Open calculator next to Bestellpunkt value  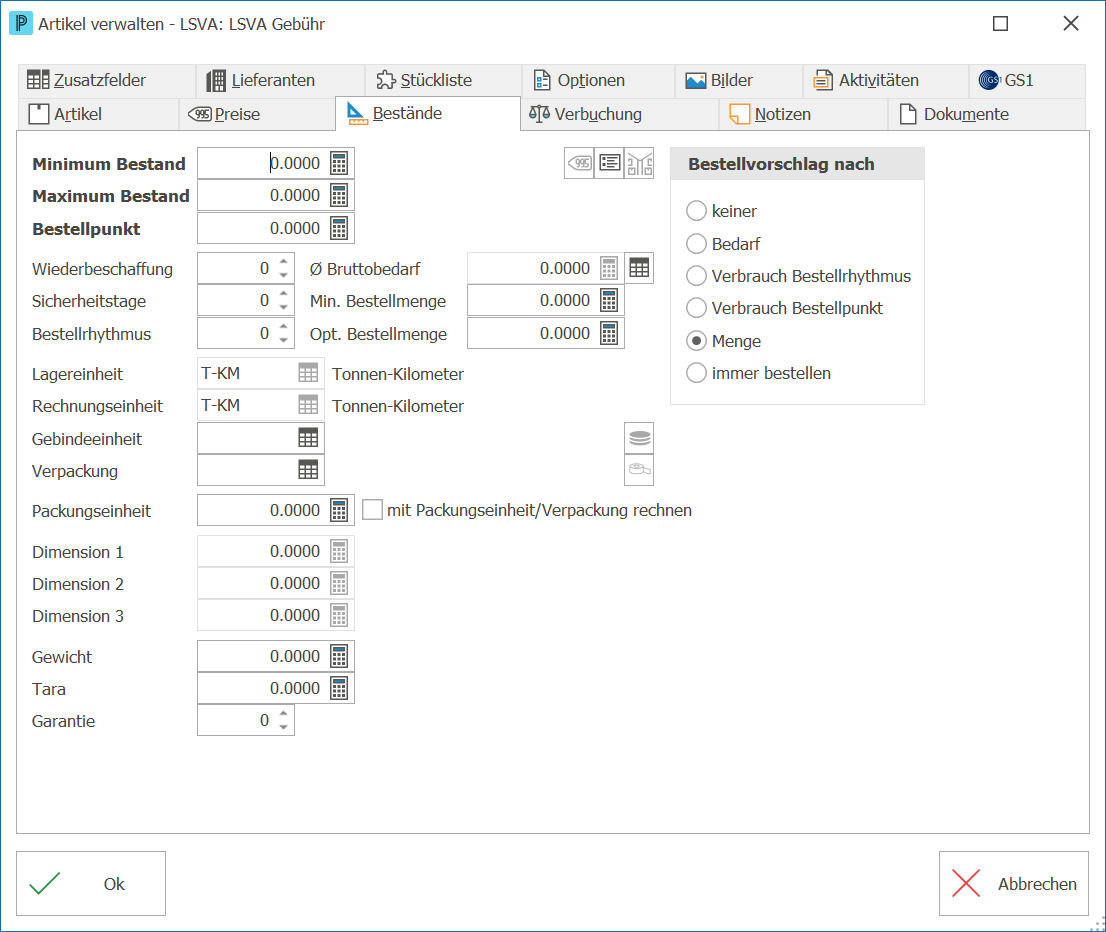tap(339, 229)
